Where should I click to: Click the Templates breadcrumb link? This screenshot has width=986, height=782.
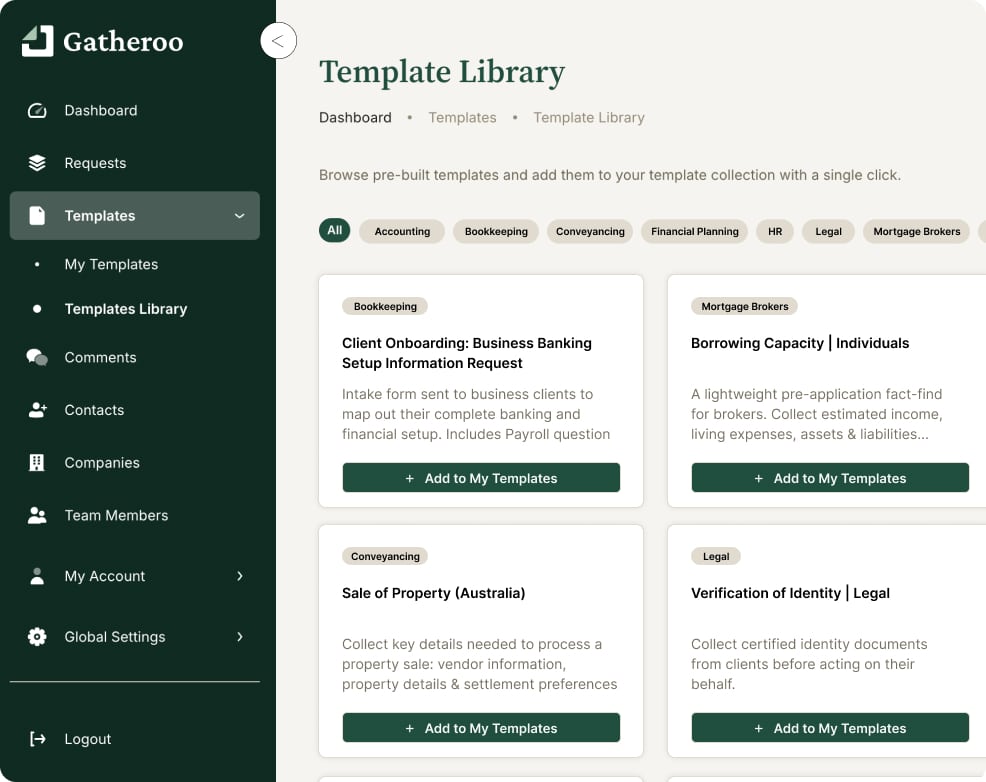click(462, 118)
